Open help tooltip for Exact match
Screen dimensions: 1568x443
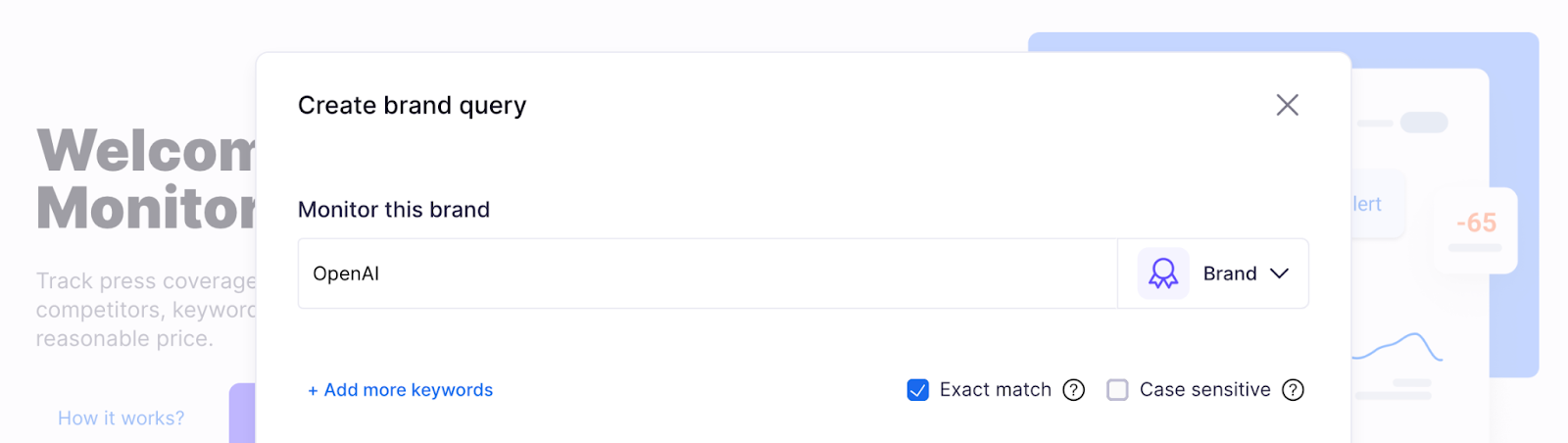click(x=1074, y=390)
